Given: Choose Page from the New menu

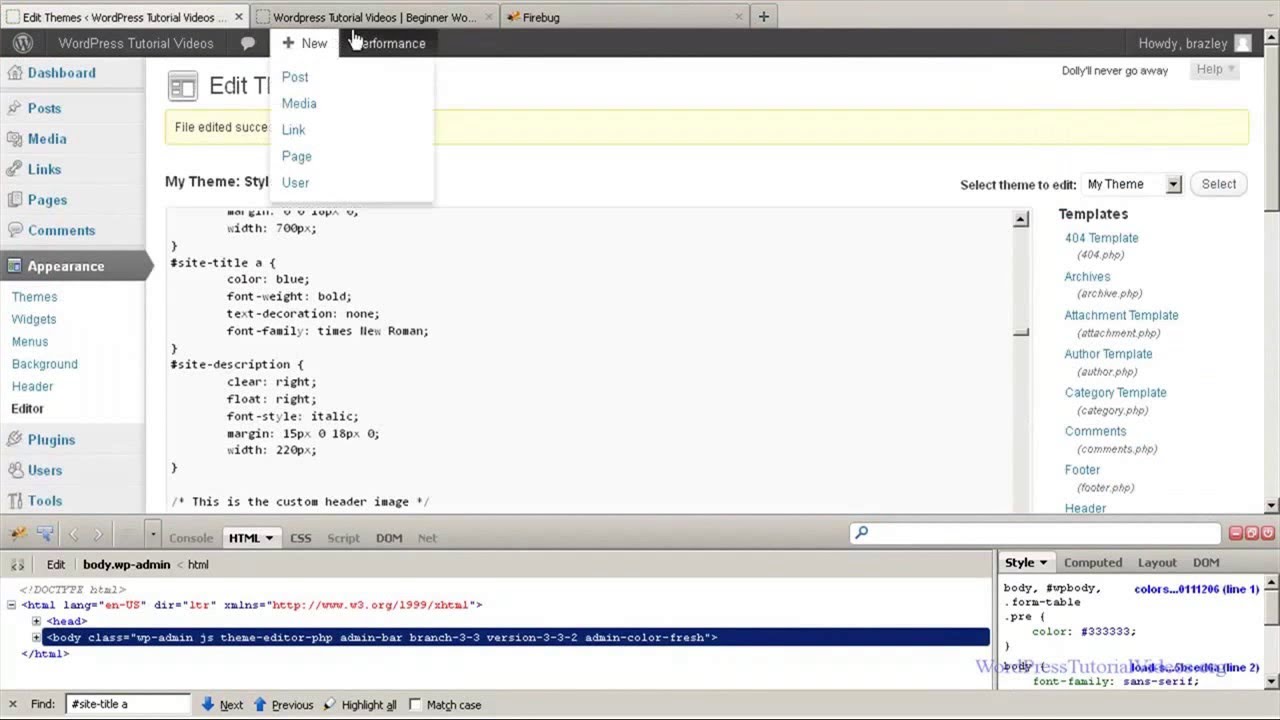Looking at the screenshot, I should tap(297, 156).
